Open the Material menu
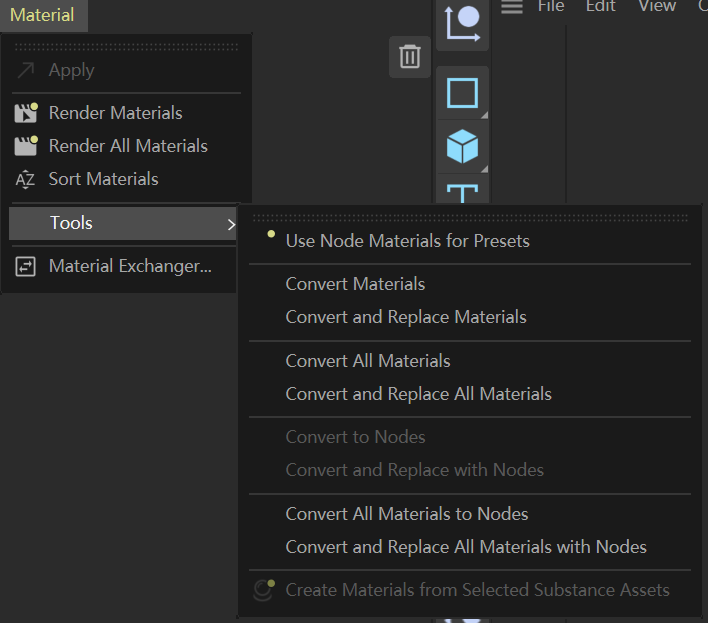The height and width of the screenshot is (623, 708). (42, 15)
